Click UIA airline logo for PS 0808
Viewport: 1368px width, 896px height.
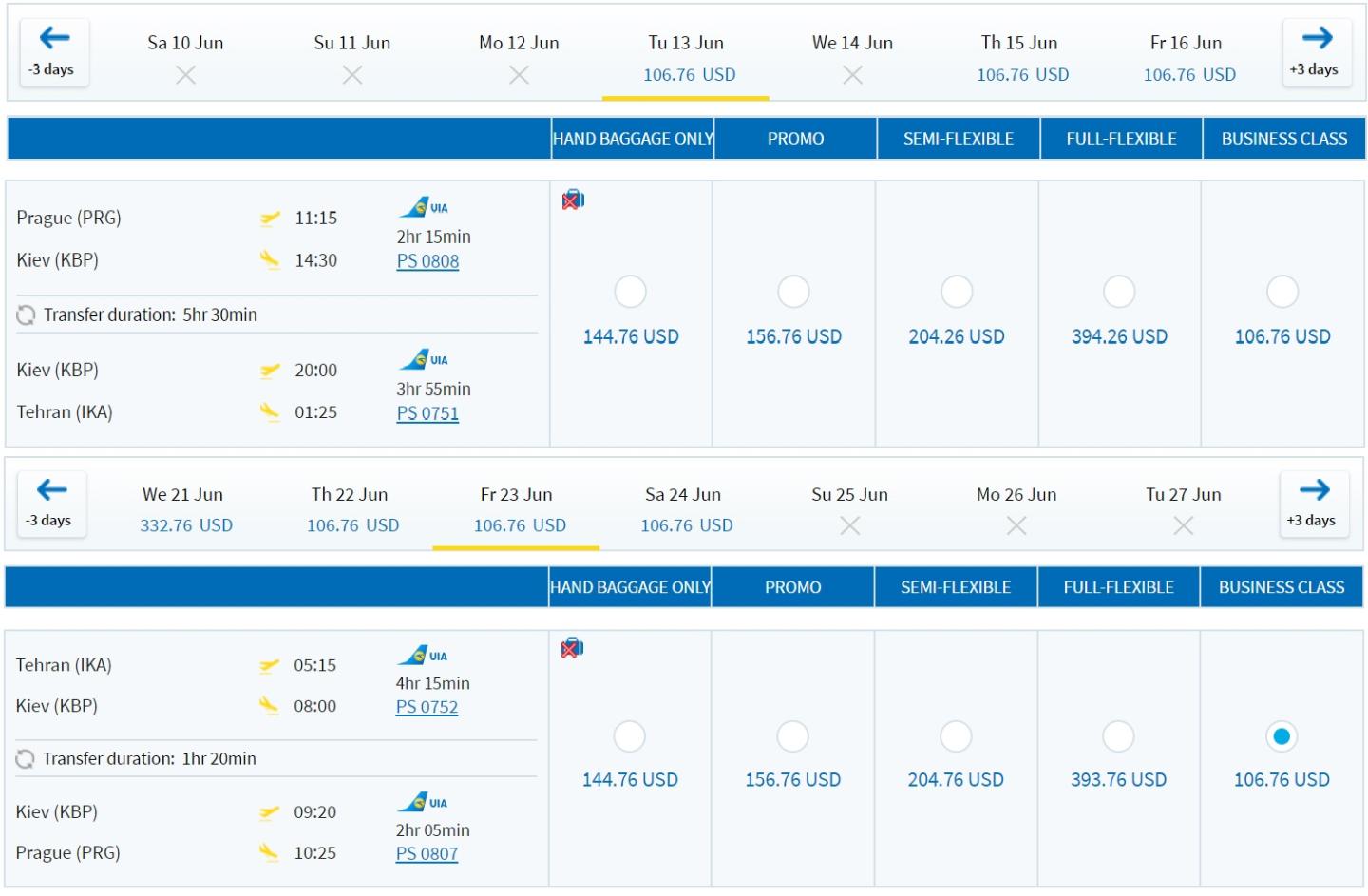coord(424,207)
